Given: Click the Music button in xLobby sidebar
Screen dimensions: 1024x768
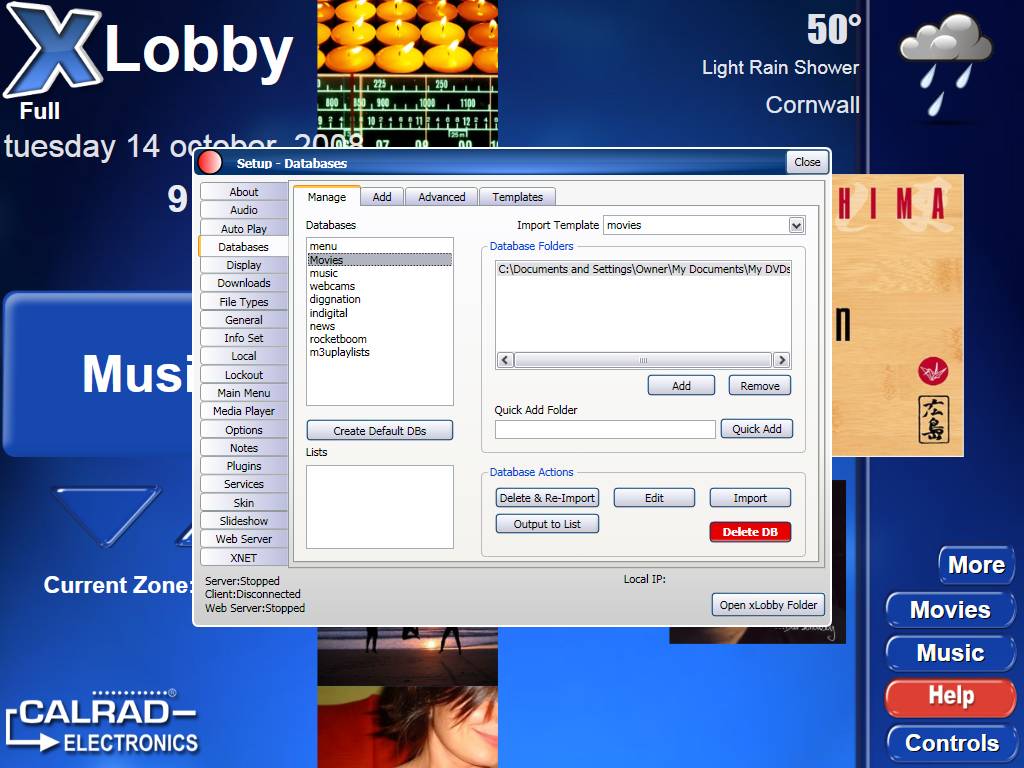Looking at the screenshot, I should (x=950, y=653).
